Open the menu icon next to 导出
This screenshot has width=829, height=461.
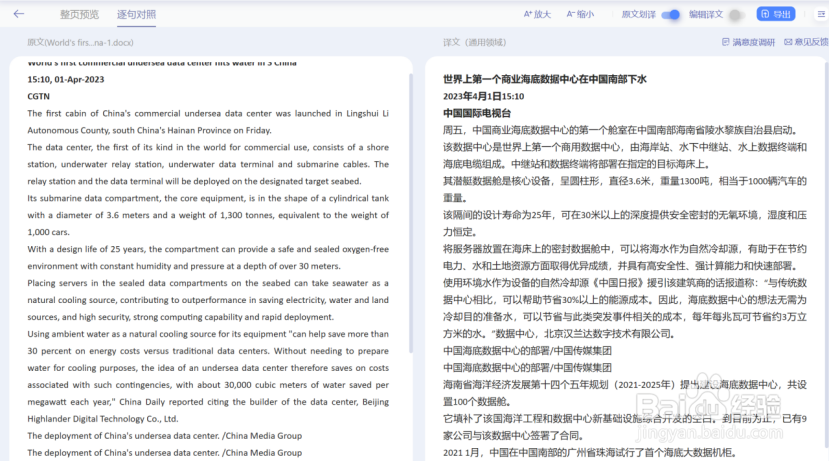(821, 14)
